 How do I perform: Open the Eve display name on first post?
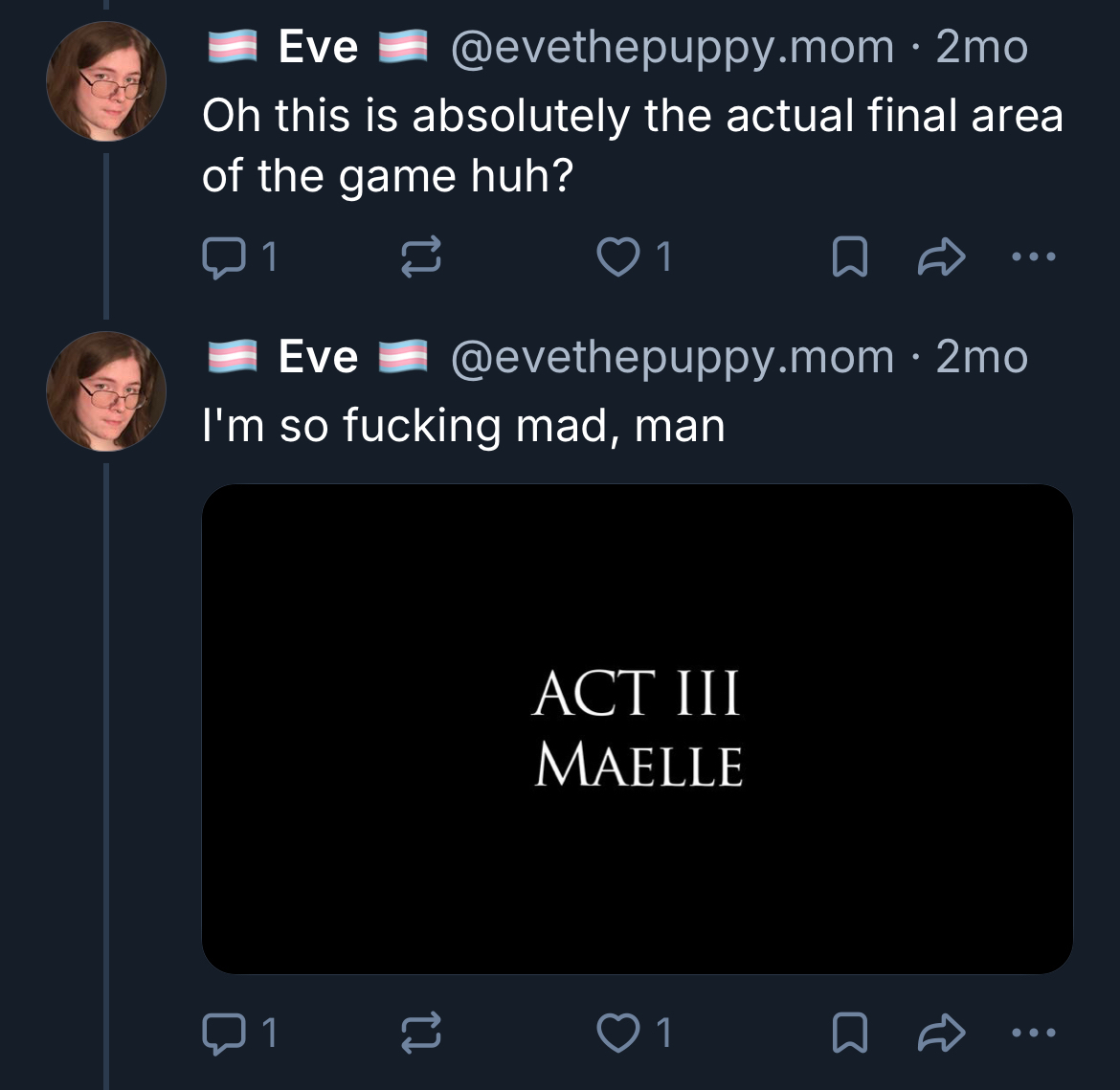pos(318,47)
